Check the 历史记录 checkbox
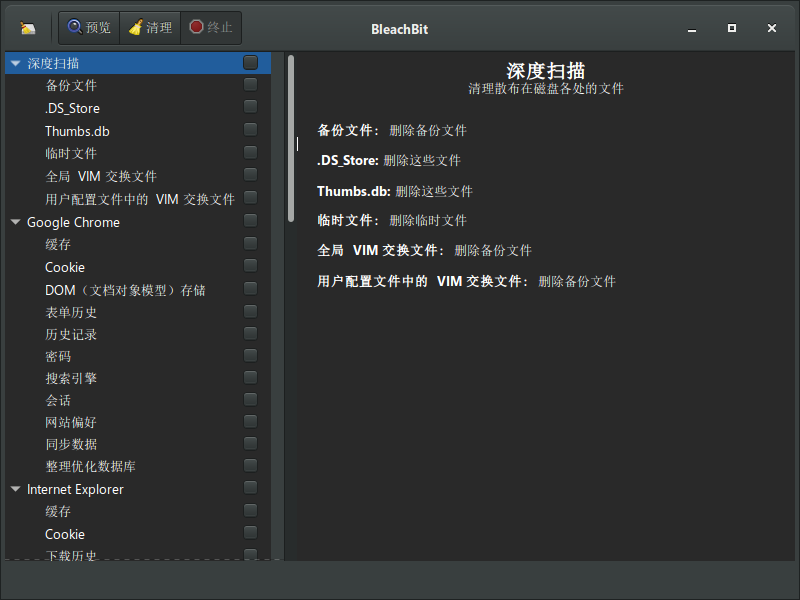800x600 pixels. [x=251, y=334]
